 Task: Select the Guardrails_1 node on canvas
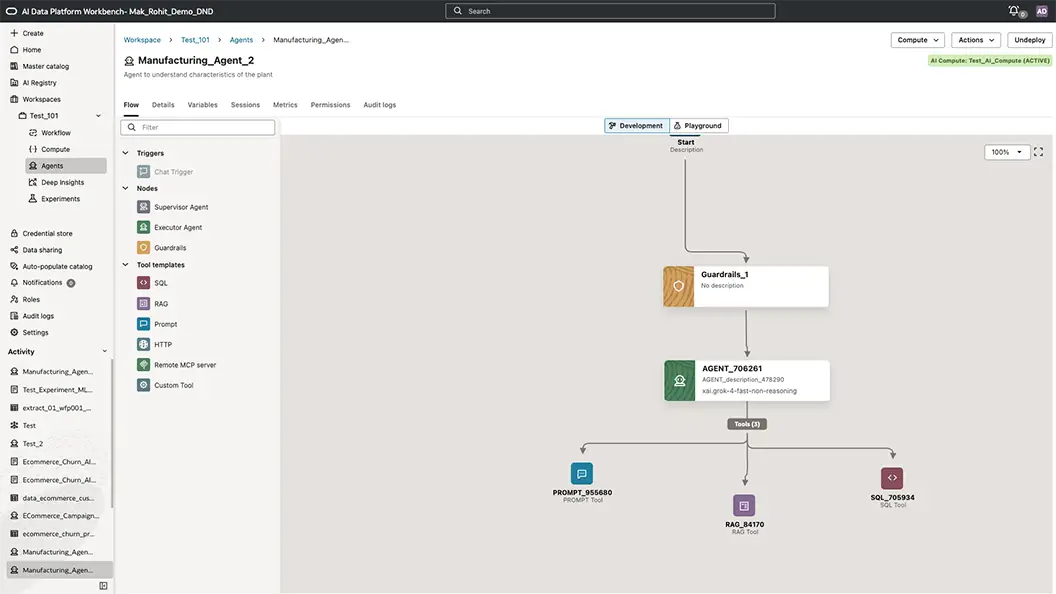click(x=746, y=286)
